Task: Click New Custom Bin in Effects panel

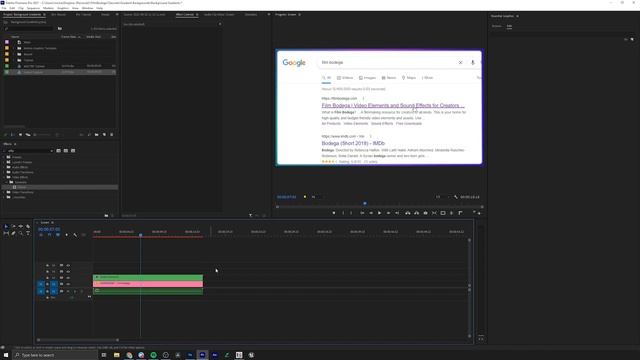Action: (107, 216)
